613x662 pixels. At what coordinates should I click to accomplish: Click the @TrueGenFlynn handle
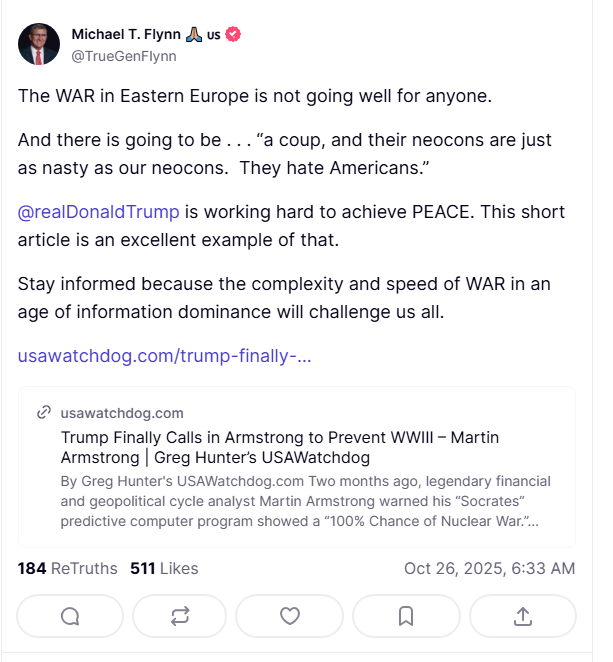pos(124,56)
